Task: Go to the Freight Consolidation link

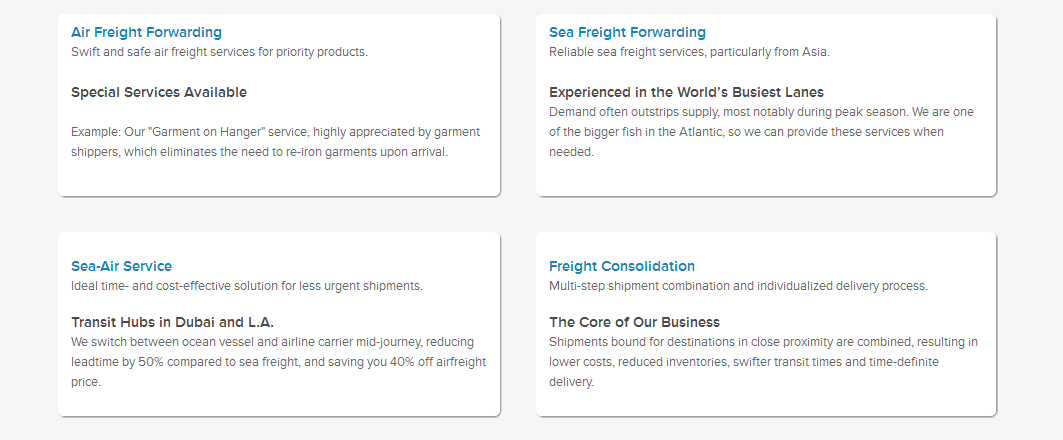Action: (x=621, y=266)
